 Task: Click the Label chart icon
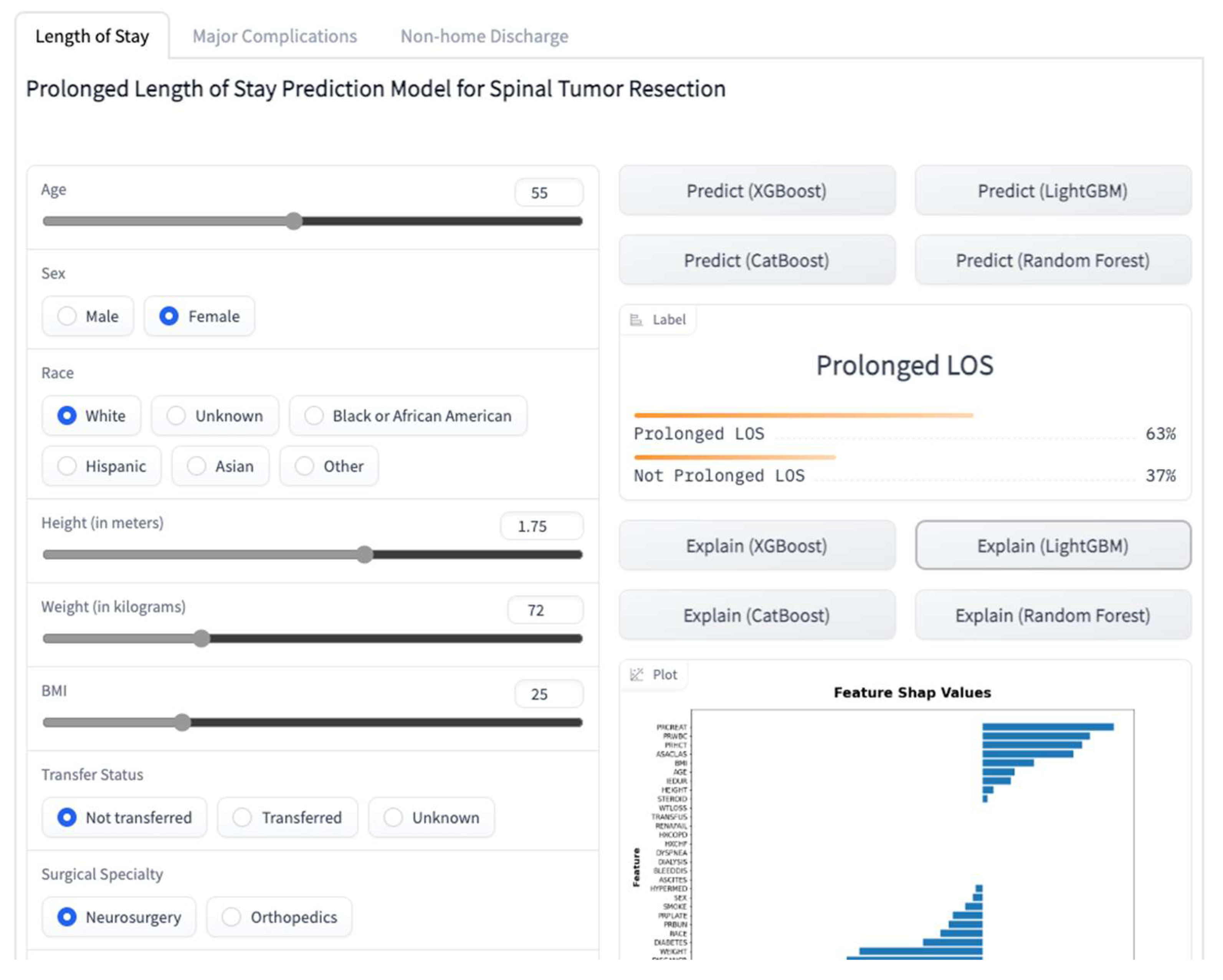tap(636, 320)
